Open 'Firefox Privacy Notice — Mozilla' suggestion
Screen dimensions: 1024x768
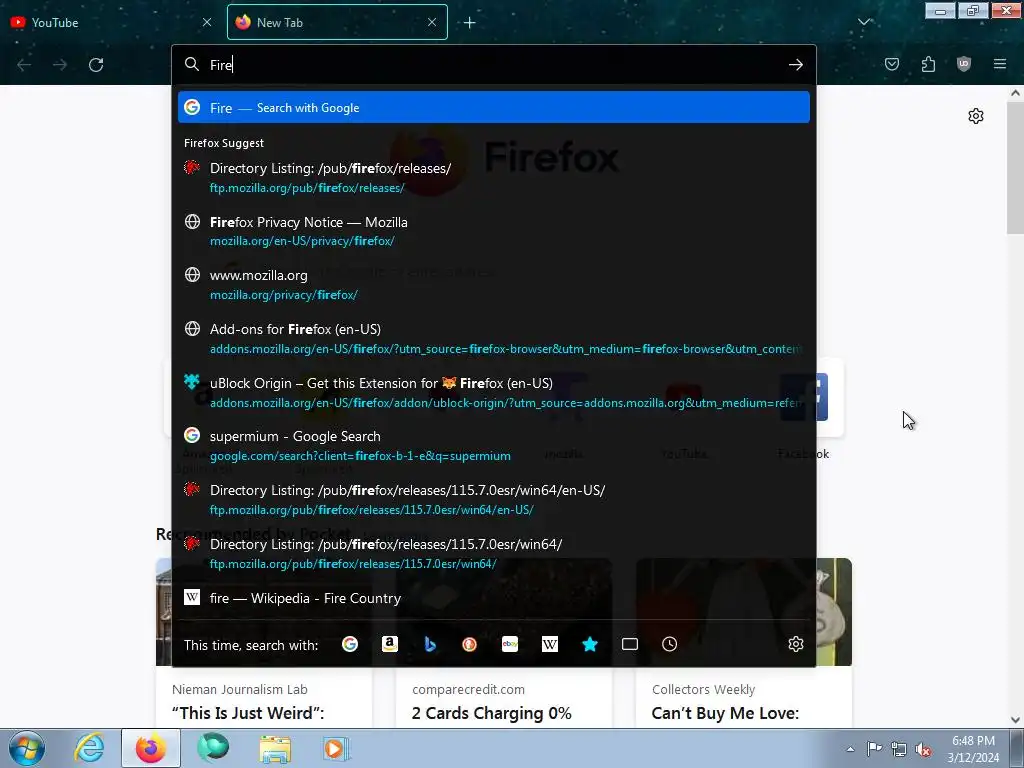point(494,231)
